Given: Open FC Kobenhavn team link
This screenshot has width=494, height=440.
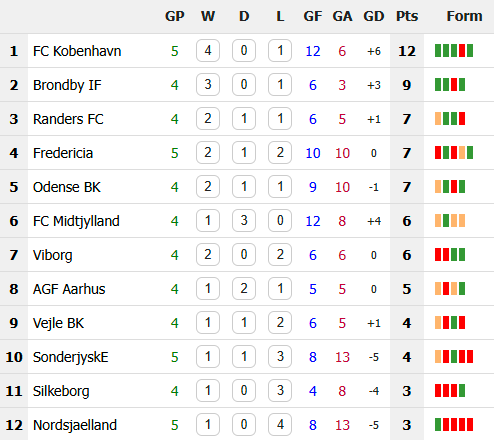Looking at the screenshot, I should pos(77,51).
